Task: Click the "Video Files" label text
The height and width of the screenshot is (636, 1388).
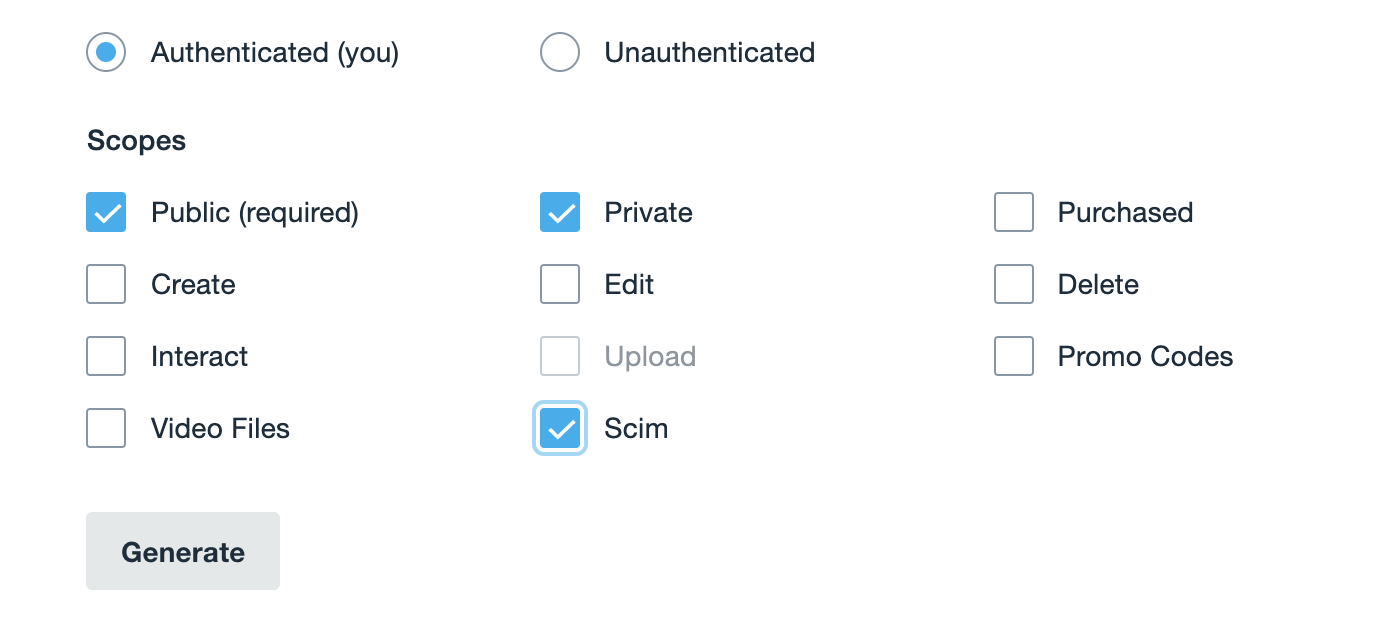Action: coord(220,428)
